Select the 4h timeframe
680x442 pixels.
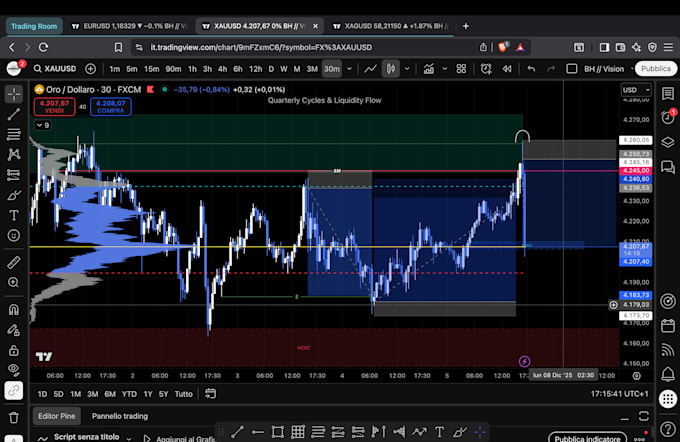pos(222,69)
